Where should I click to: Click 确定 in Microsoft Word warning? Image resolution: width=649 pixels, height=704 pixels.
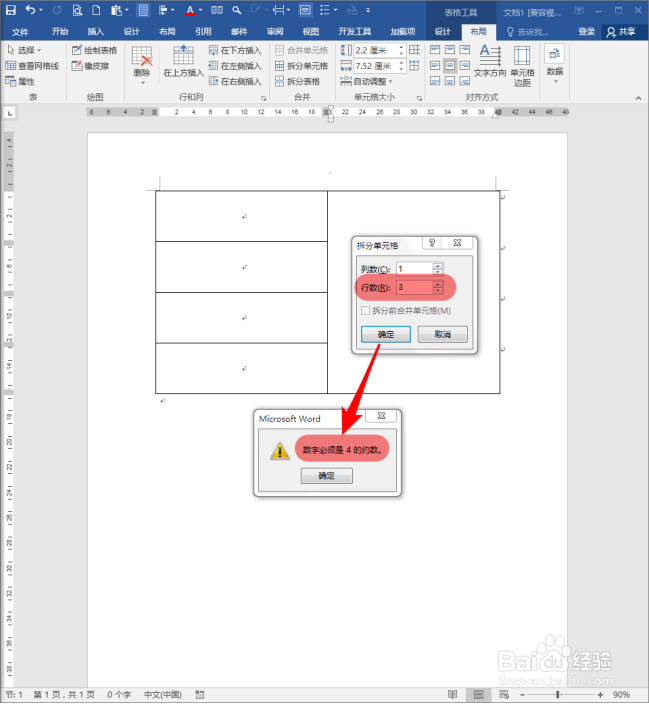327,476
